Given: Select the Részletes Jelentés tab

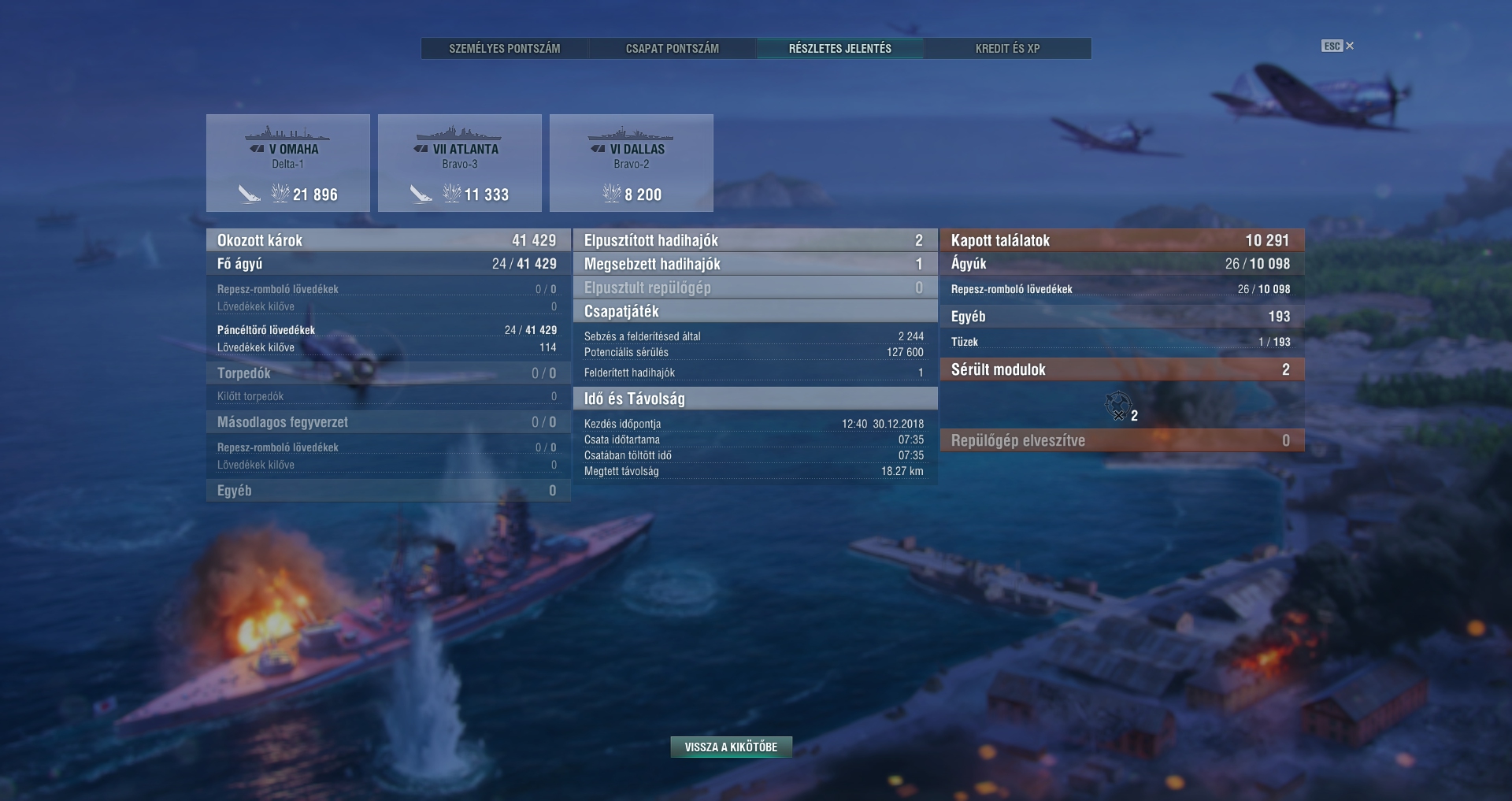Looking at the screenshot, I should [840, 48].
